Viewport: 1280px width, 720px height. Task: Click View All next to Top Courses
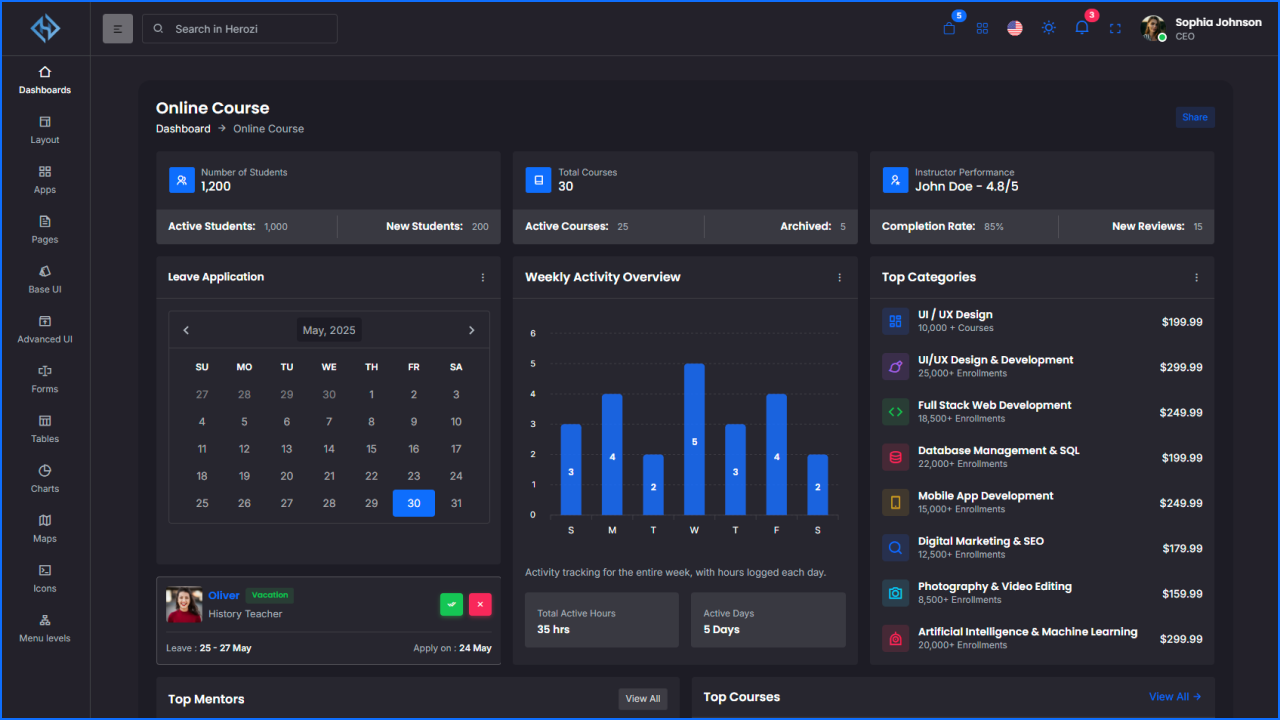coord(1174,697)
